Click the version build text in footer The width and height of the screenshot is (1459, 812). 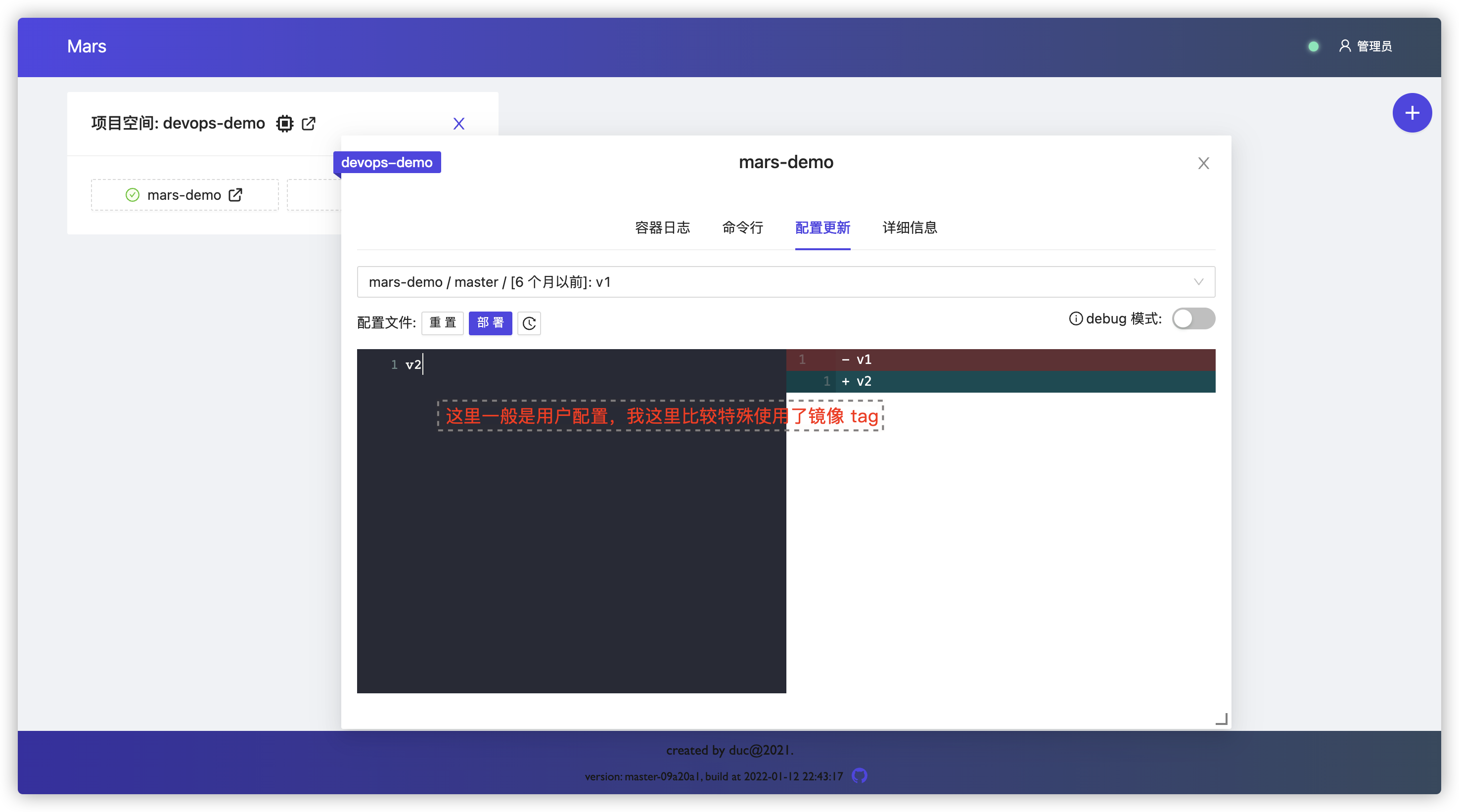coord(714,776)
